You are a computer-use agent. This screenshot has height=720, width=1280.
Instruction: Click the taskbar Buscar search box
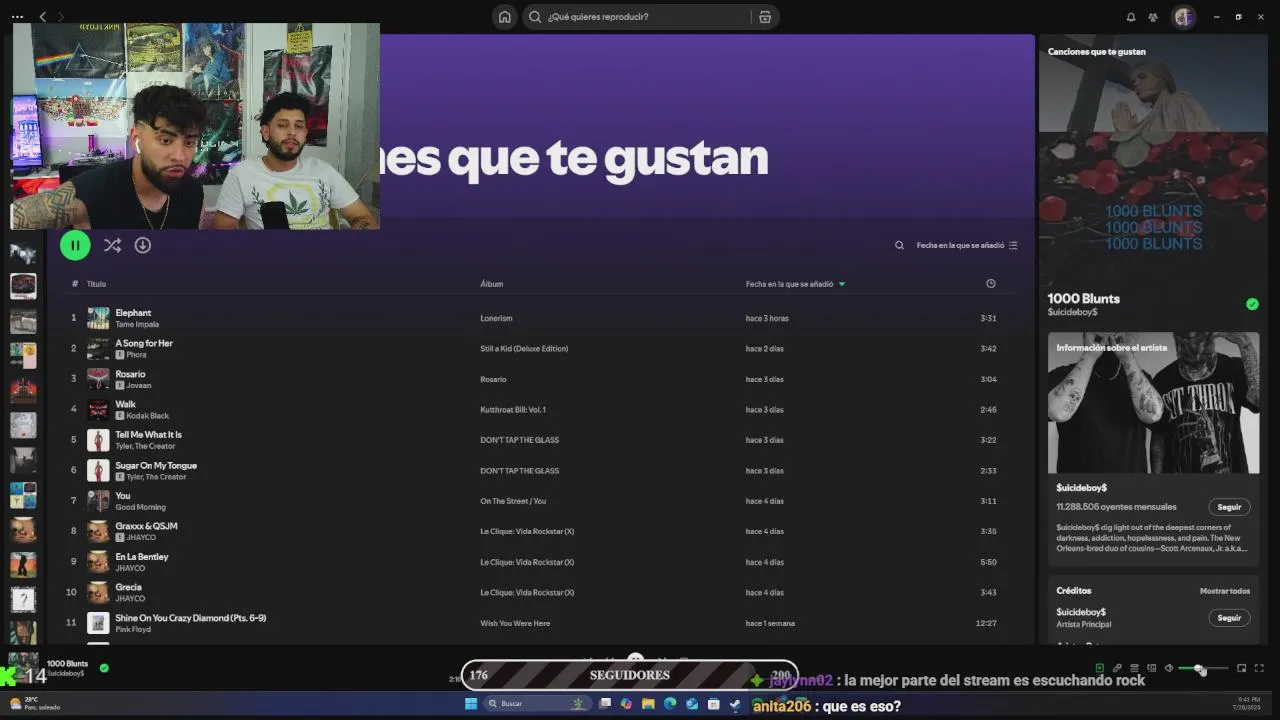[538, 704]
